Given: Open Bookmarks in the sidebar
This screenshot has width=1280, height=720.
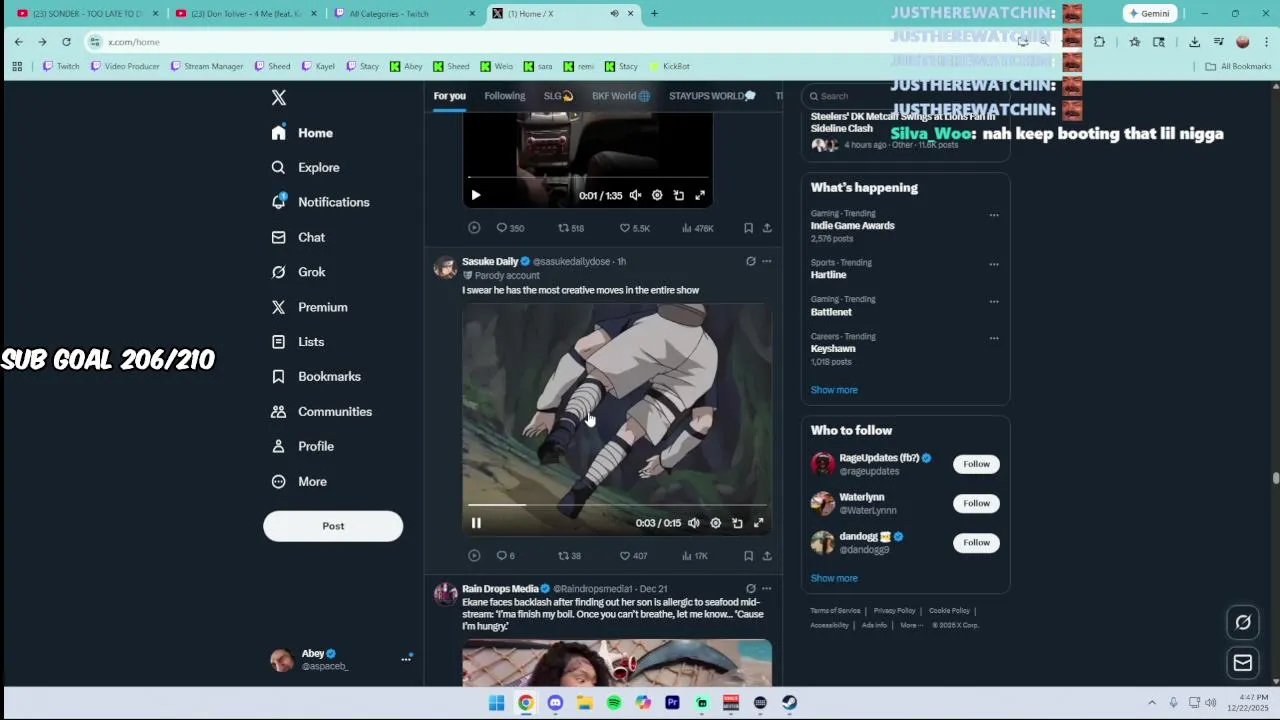Looking at the screenshot, I should pyautogui.click(x=316, y=376).
